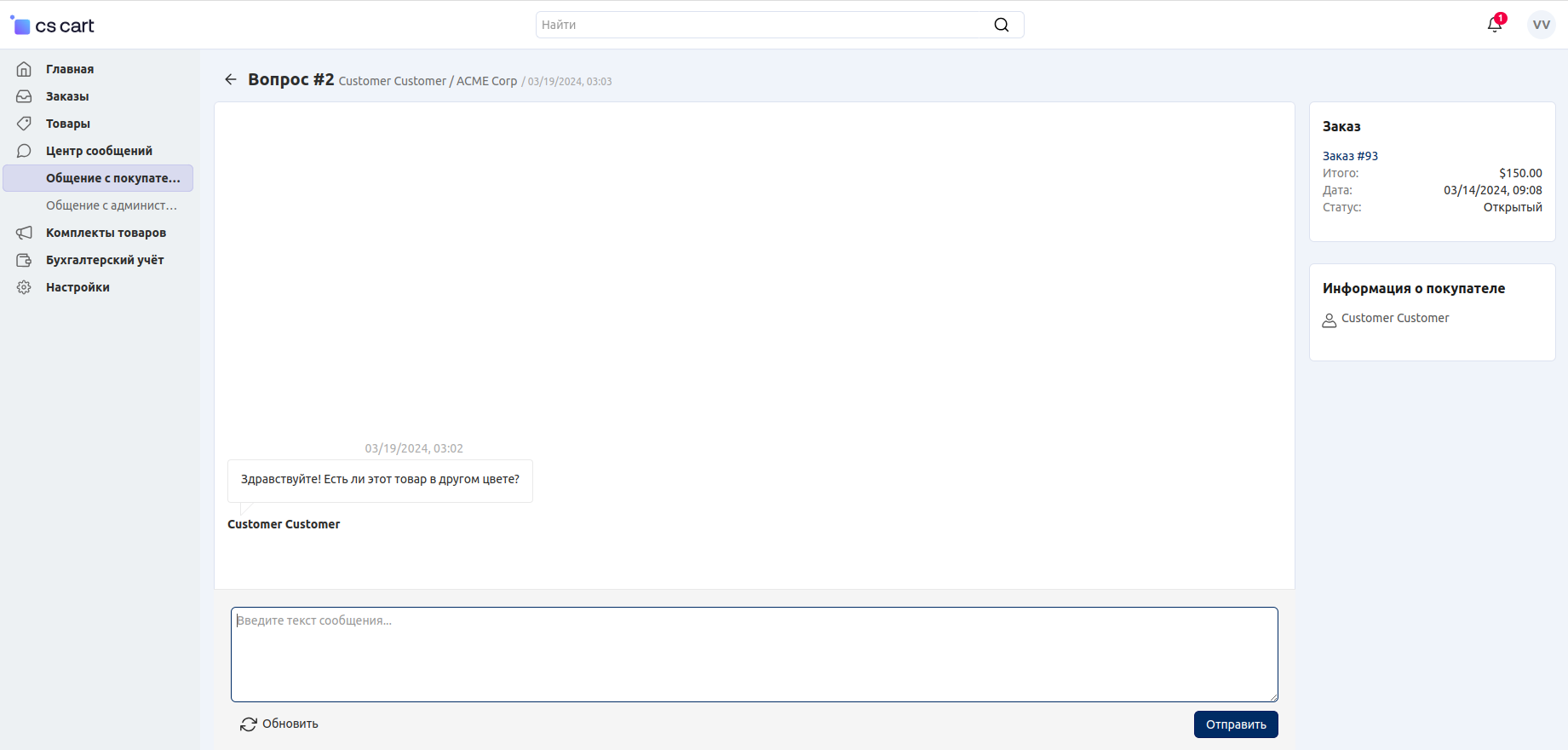This screenshot has width=1568, height=750.
Task: Focus the message text area
Action: click(754, 655)
